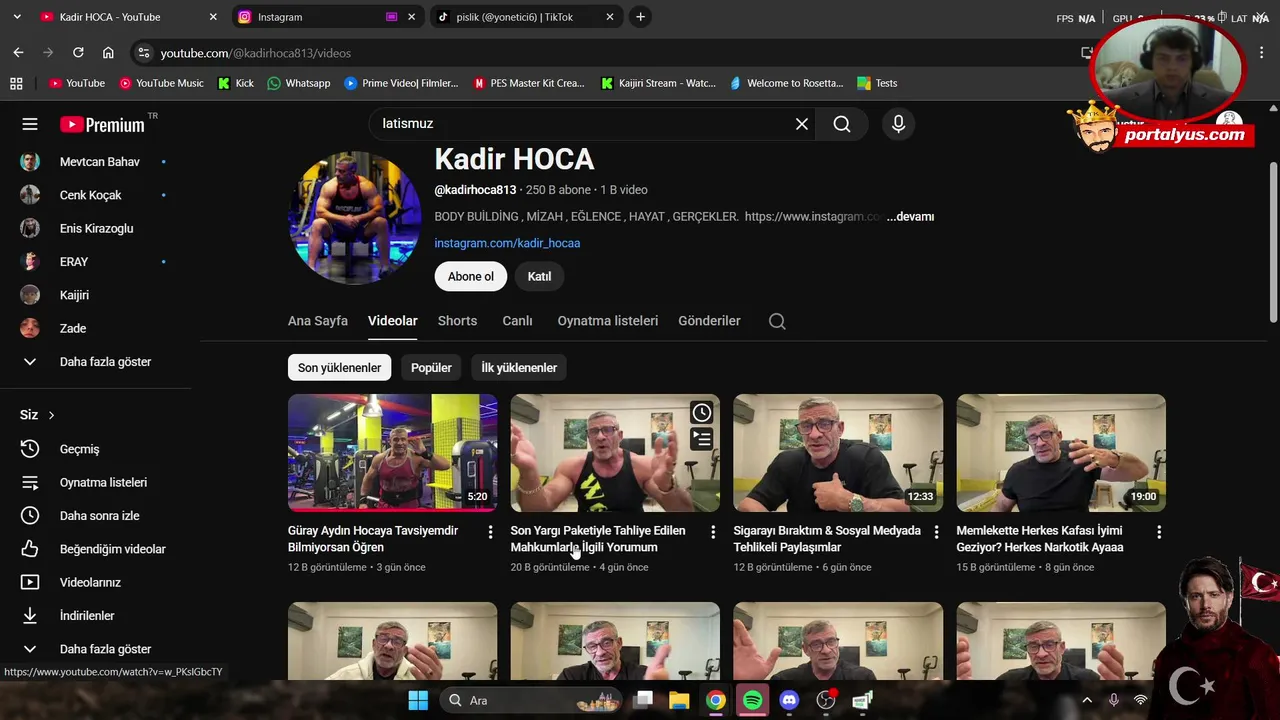1280x720 pixels.
Task: Reload the current page
Action: coord(78,53)
